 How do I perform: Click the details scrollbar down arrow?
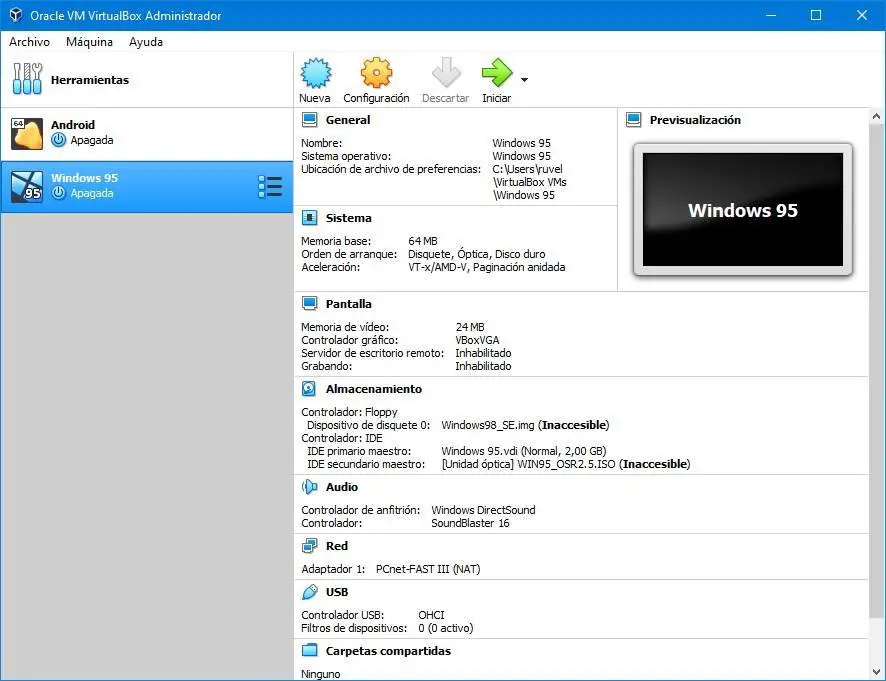coord(876,672)
